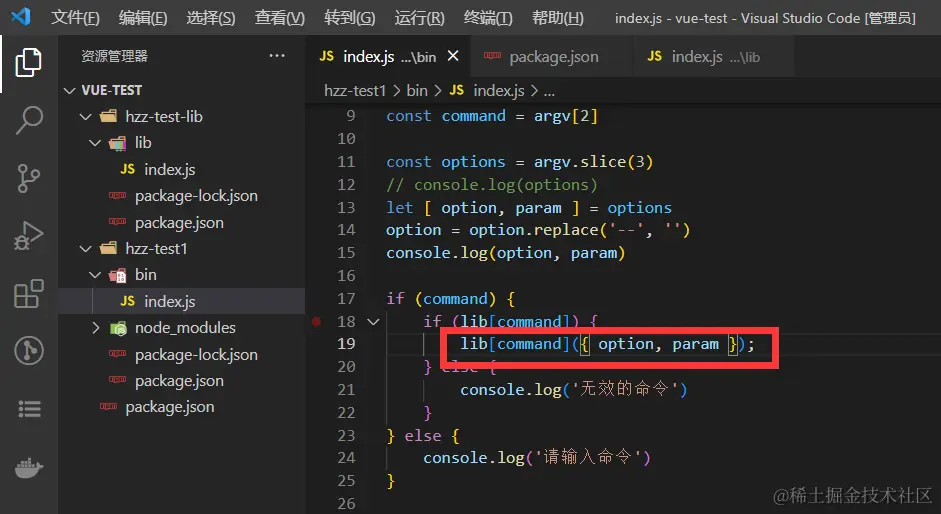Open 终端(T) menu
This screenshot has width=941, height=514.
tap(488, 18)
